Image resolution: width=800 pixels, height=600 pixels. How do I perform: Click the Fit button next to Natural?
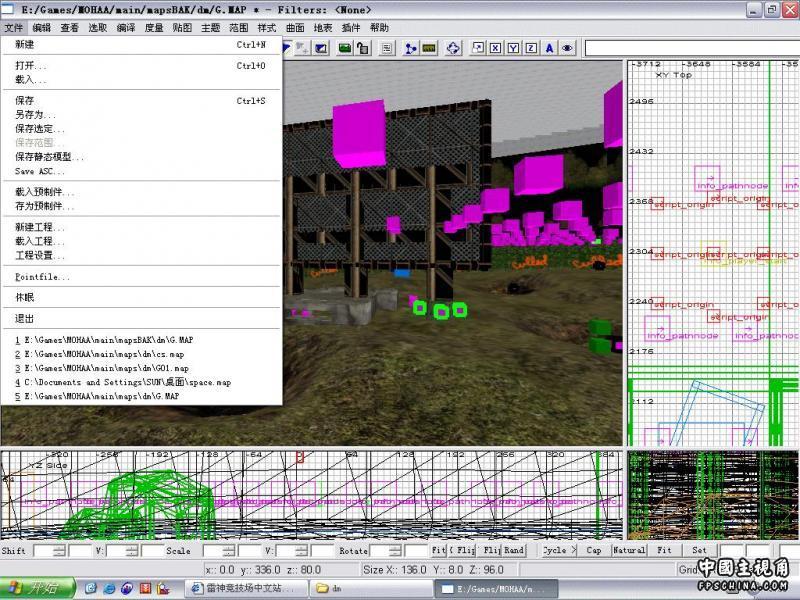pos(664,551)
